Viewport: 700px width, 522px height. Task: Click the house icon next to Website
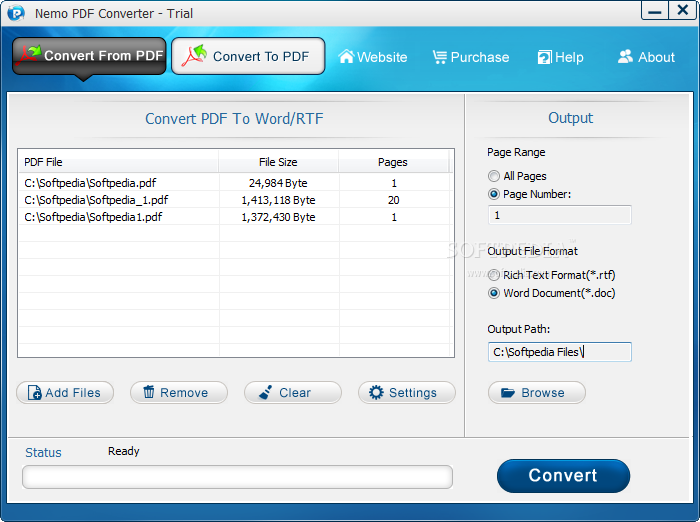346,56
